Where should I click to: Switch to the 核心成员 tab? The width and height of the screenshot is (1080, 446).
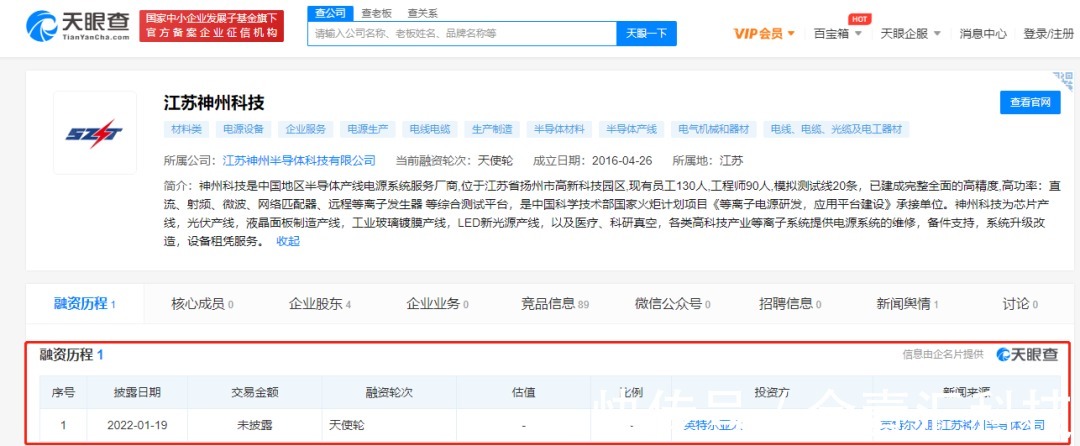point(202,304)
